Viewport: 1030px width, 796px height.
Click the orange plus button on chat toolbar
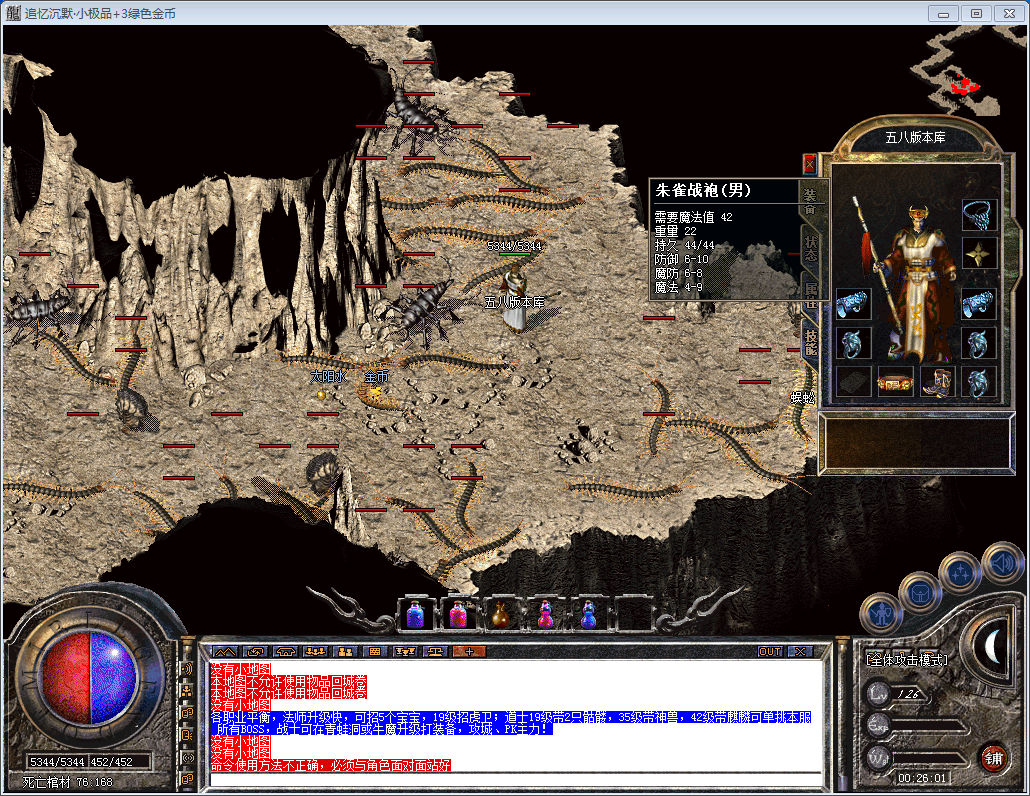(469, 652)
